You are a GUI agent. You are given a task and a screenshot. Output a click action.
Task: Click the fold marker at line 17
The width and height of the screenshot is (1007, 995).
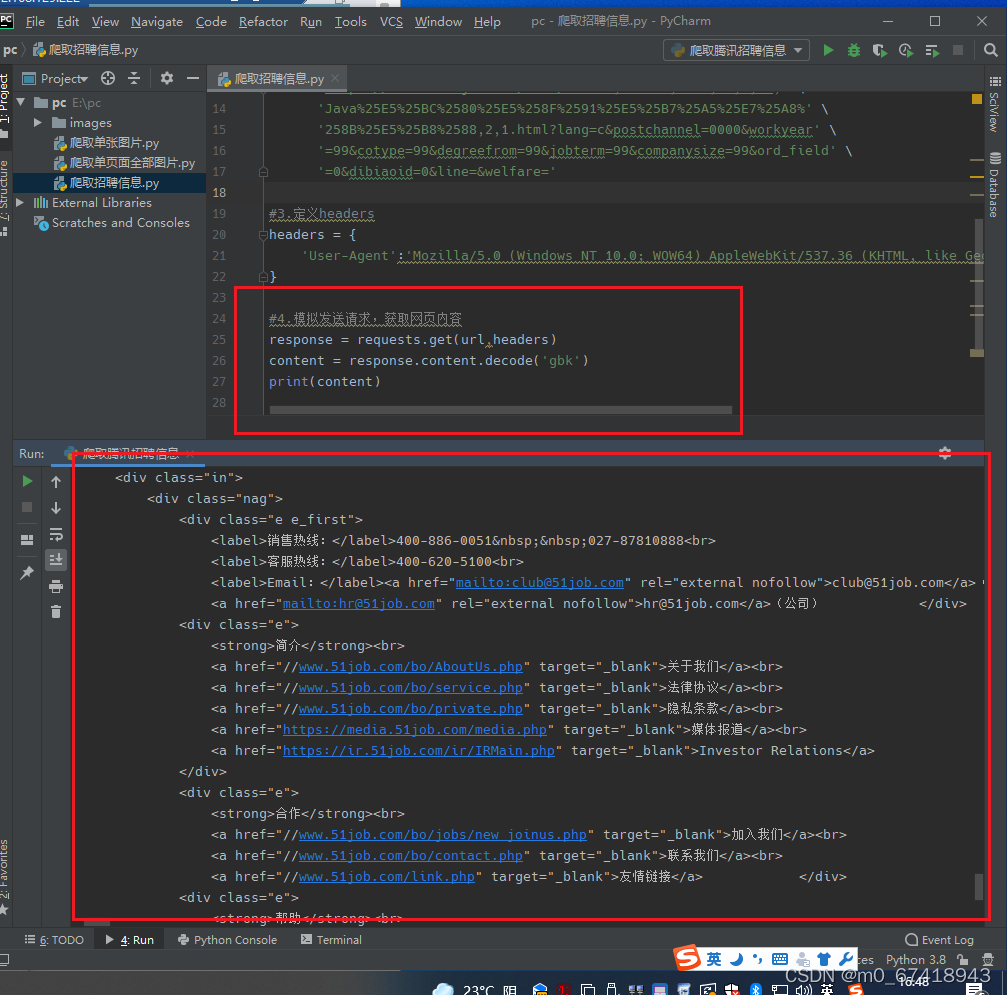pos(263,172)
